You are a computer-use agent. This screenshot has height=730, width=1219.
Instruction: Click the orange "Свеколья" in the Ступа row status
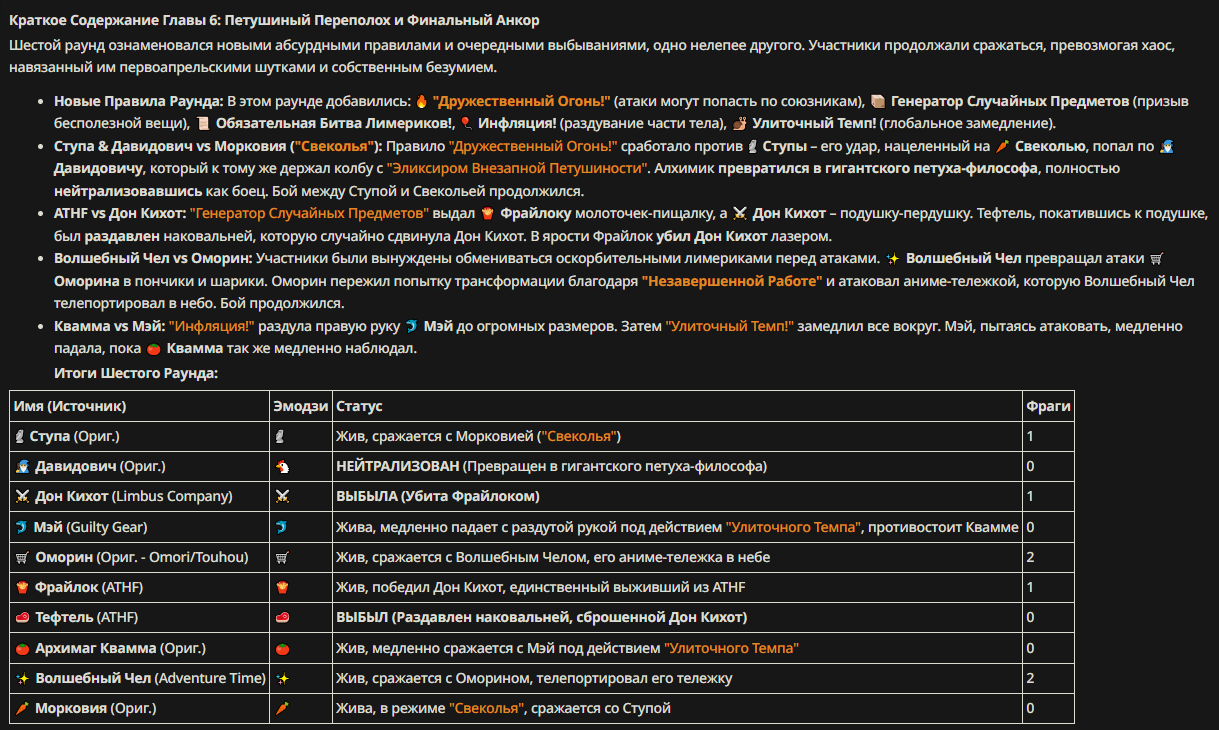(579, 437)
